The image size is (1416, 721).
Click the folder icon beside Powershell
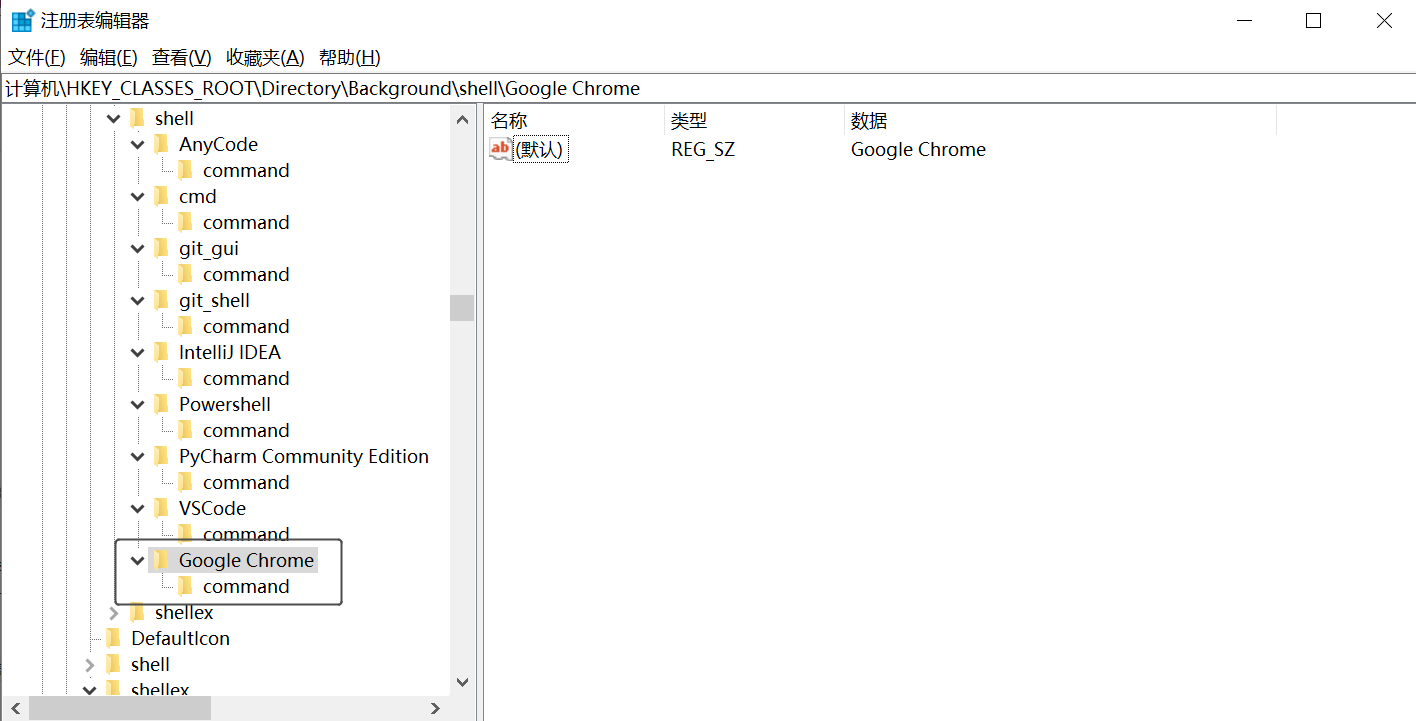point(161,404)
